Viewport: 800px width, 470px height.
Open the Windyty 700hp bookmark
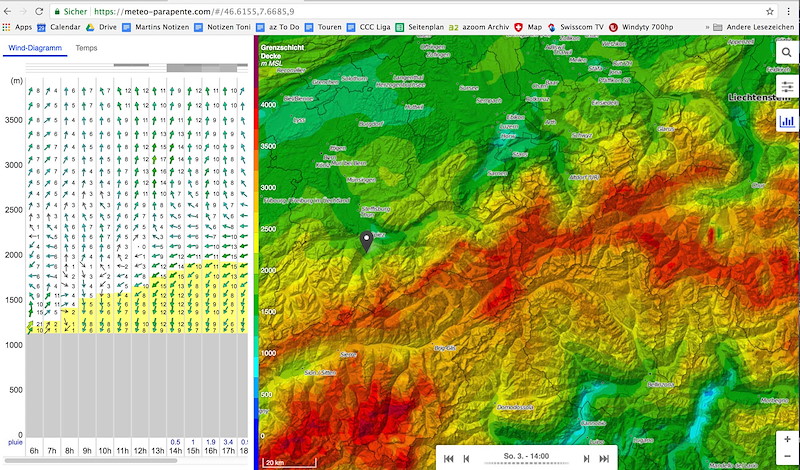(x=641, y=27)
